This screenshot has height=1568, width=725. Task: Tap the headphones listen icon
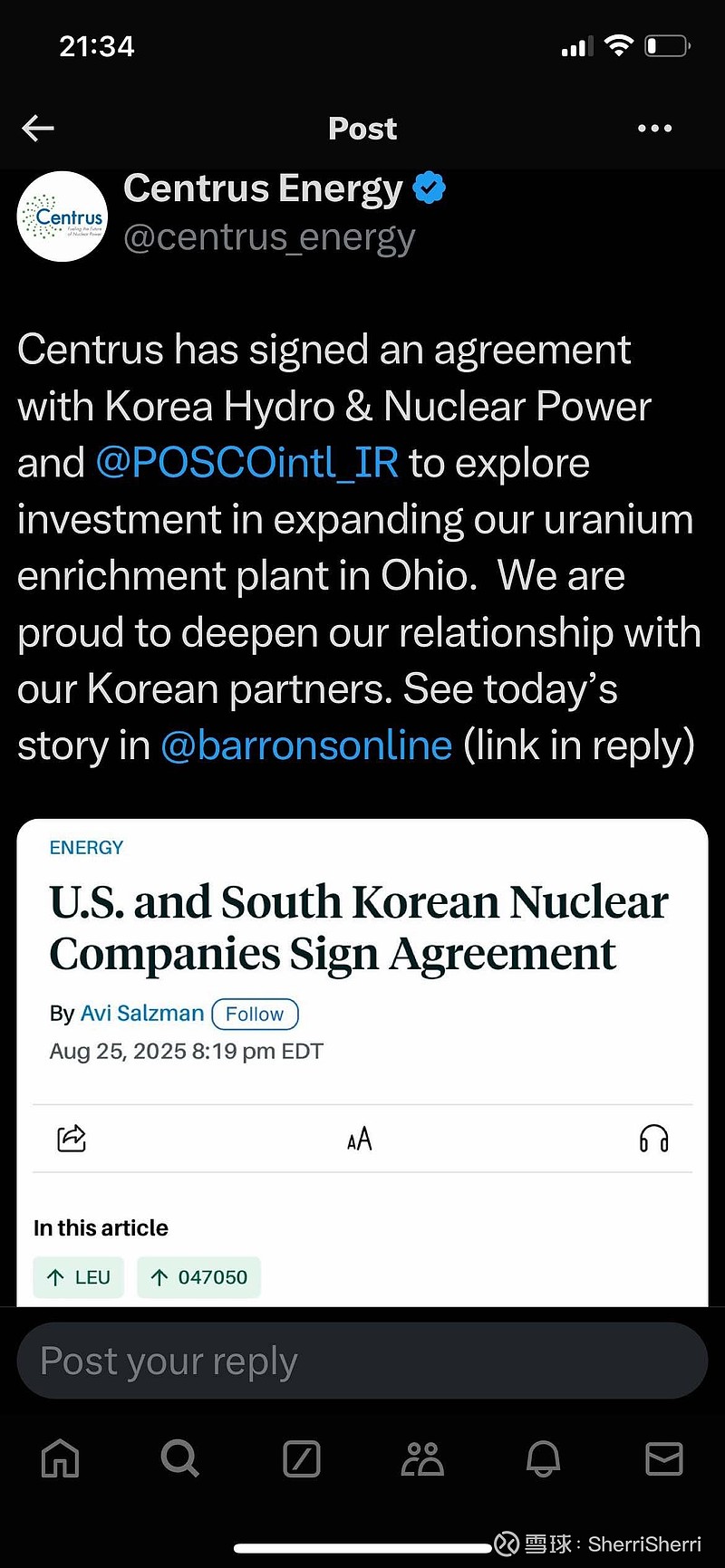coord(653,1138)
